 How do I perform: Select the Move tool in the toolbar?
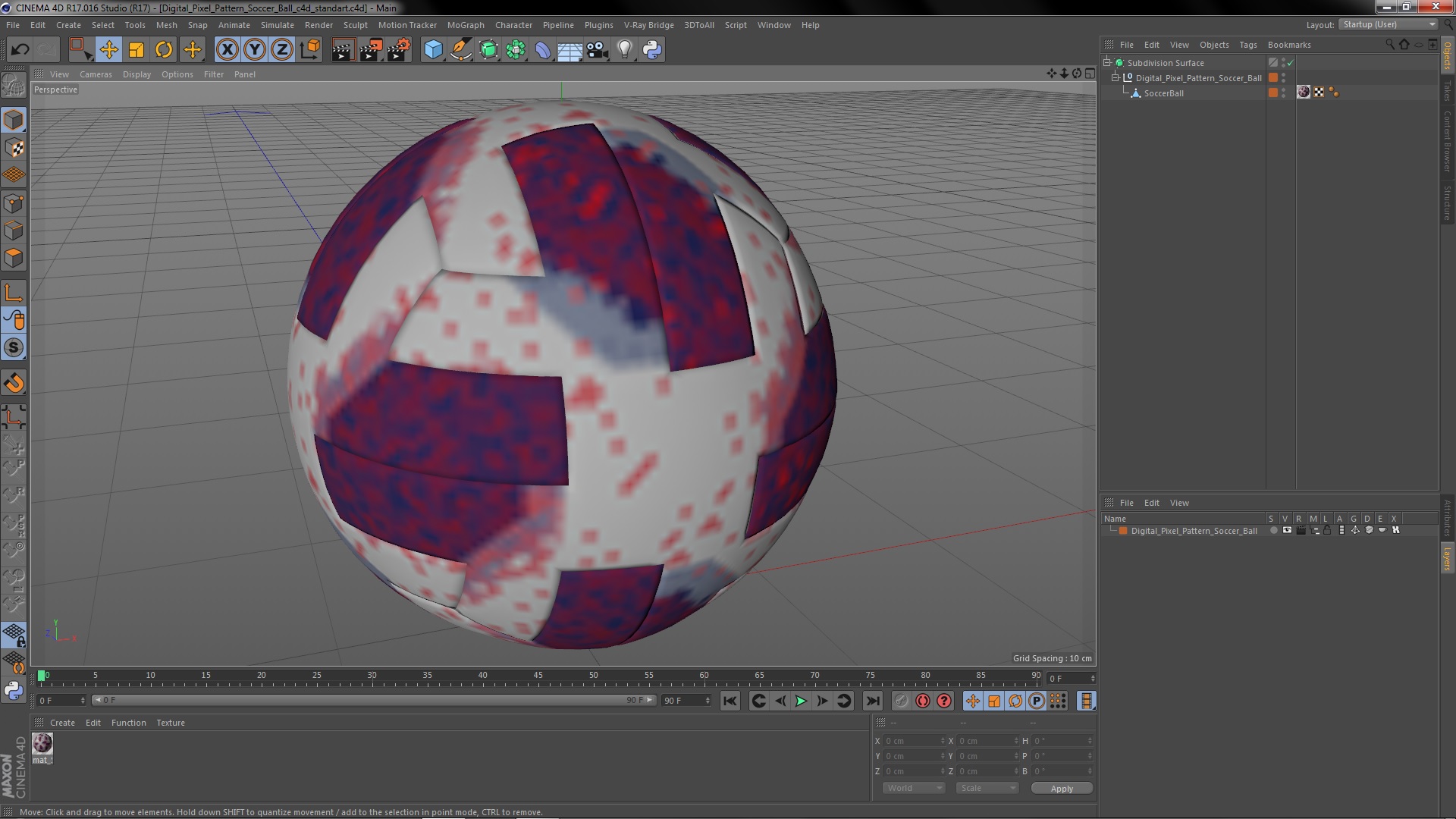tap(108, 50)
